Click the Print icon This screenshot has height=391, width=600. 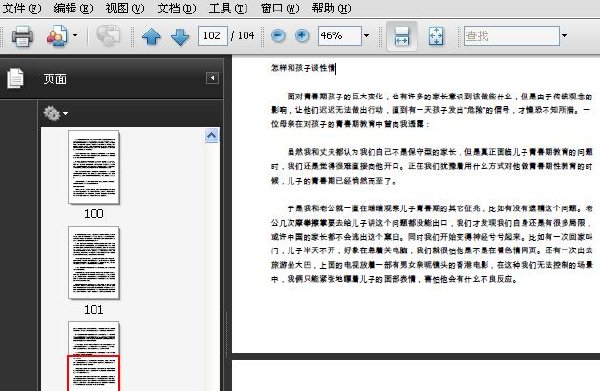(x=22, y=36)
